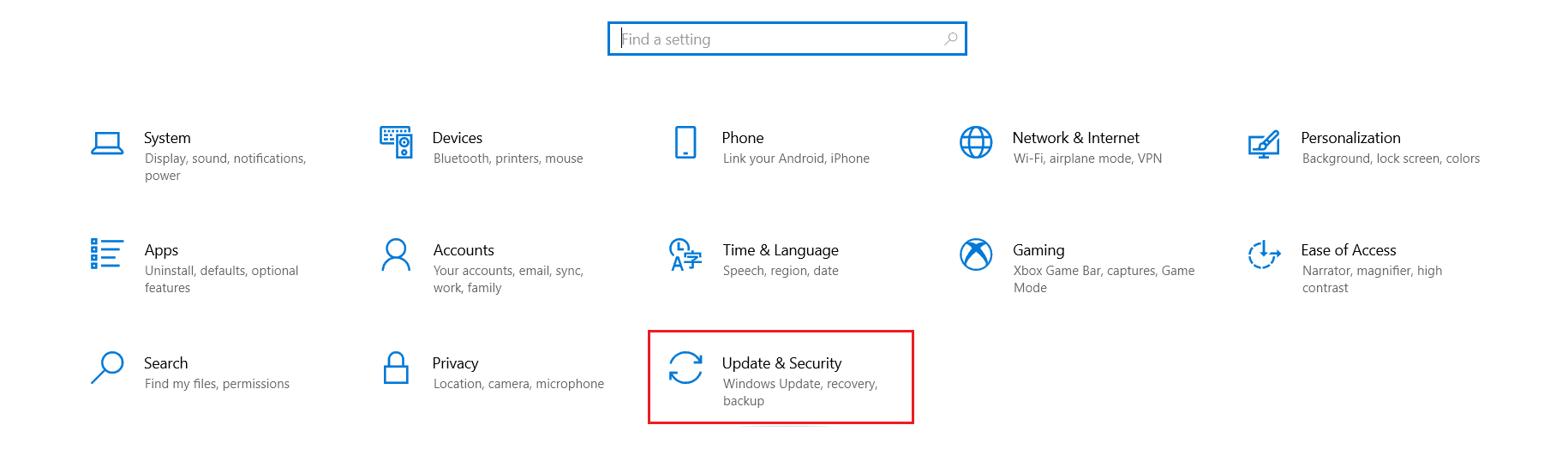Open the Update & Security text label
This screenshot has width=1568, height=467.
click(x=781, y=363)
